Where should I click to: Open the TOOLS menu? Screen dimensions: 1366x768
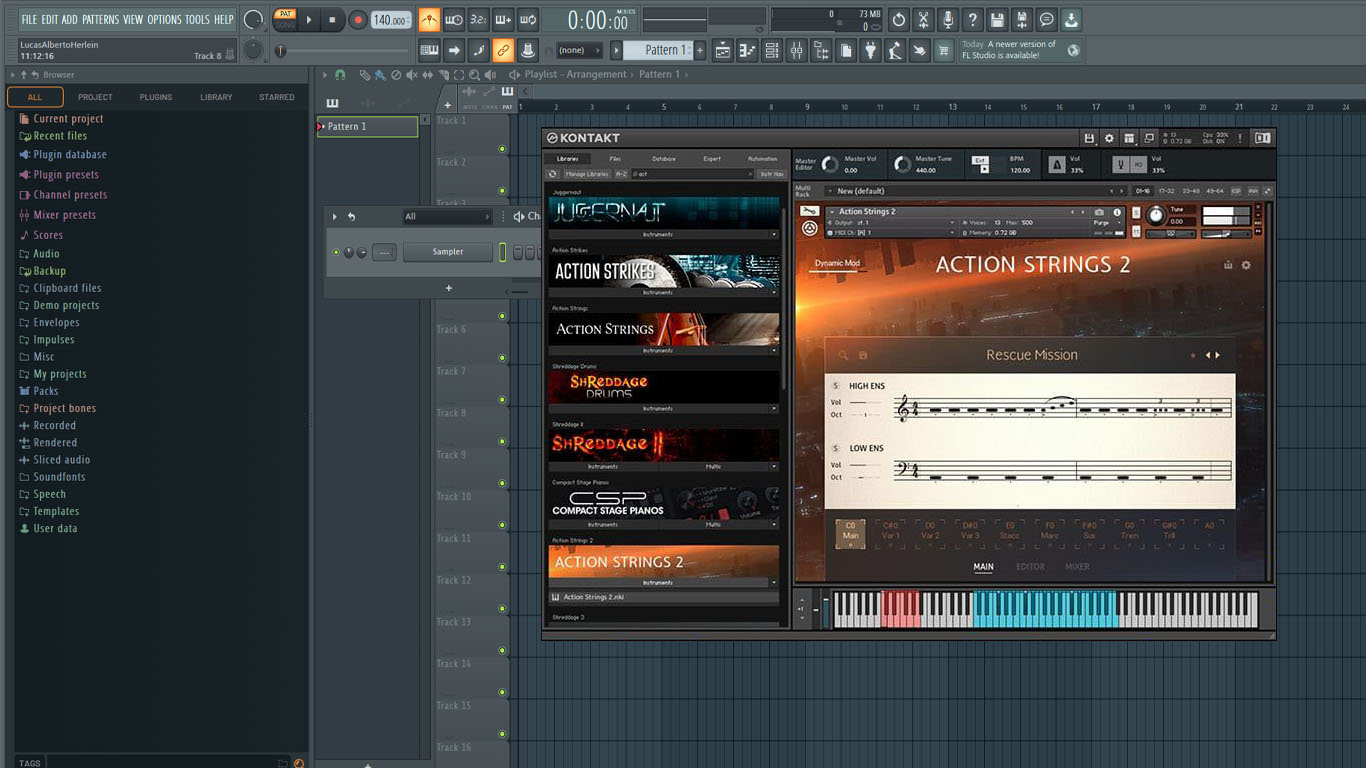[x=197, y=19]
